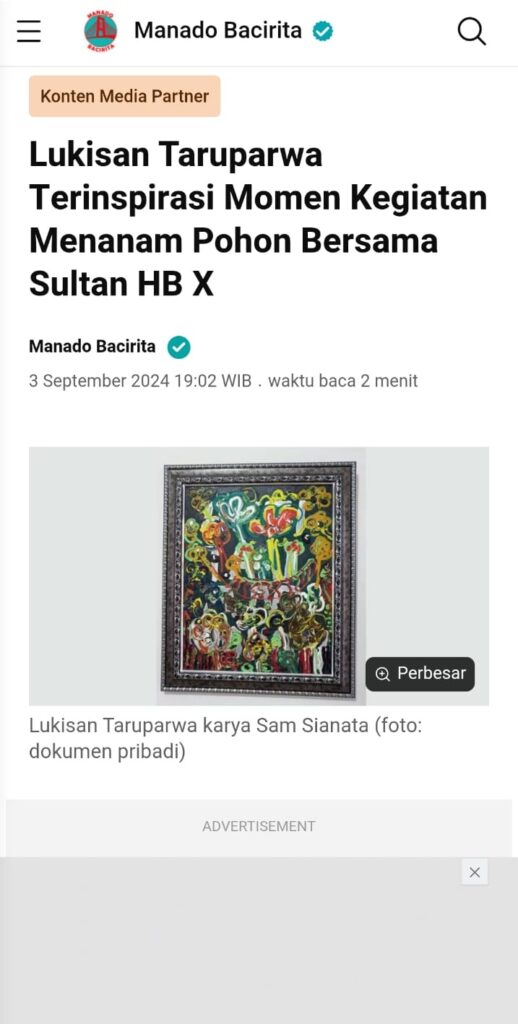
Task: Click the Perbesar enlarge button
Action: pos(420,673)
